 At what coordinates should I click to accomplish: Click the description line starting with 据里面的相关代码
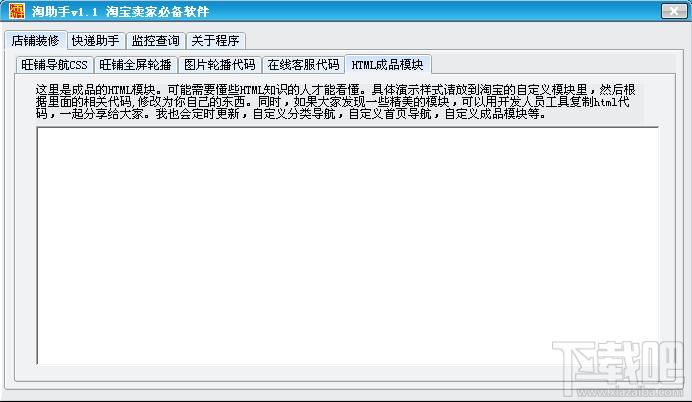333,102
